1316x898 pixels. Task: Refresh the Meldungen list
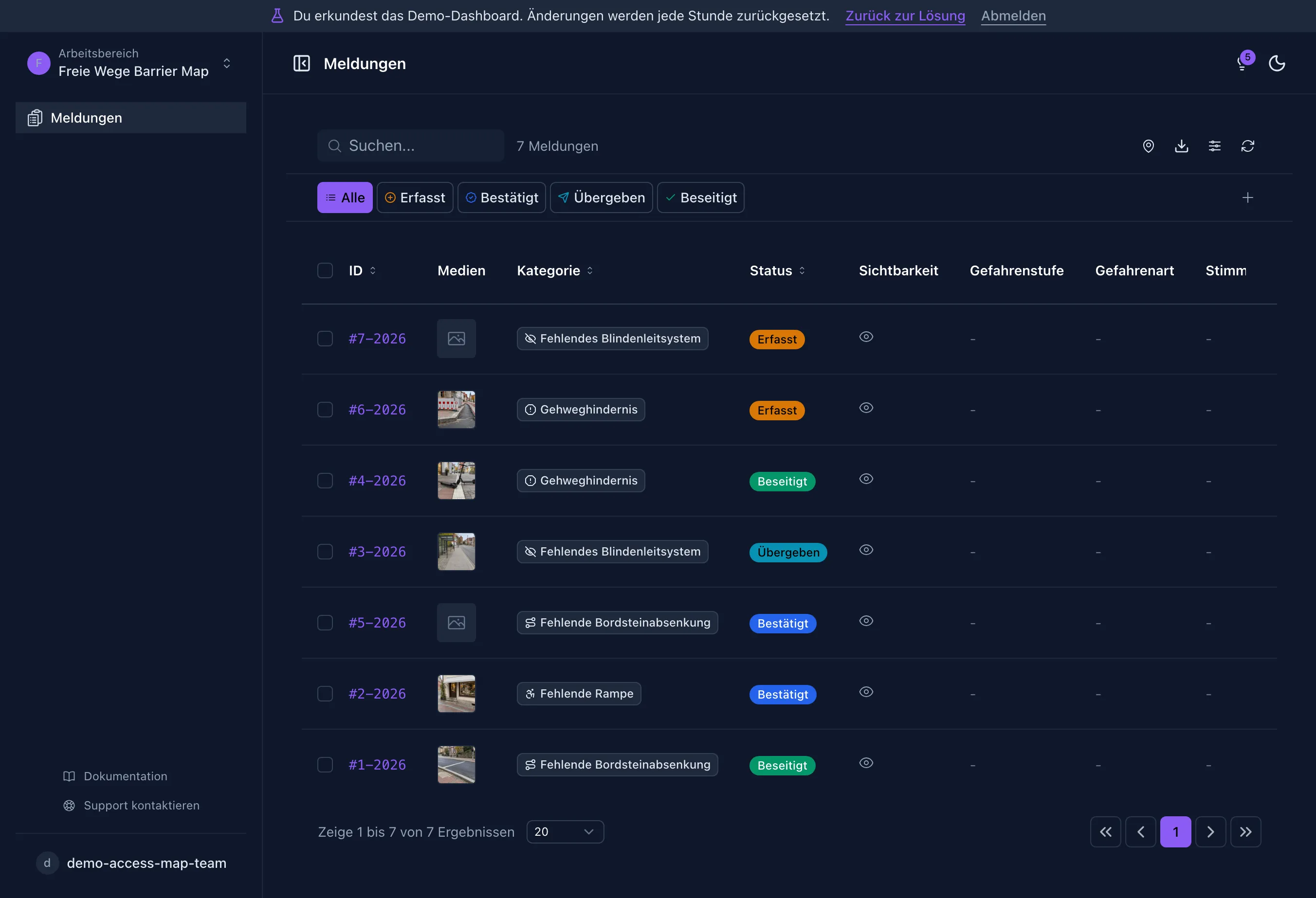(x=1247, y=146)
